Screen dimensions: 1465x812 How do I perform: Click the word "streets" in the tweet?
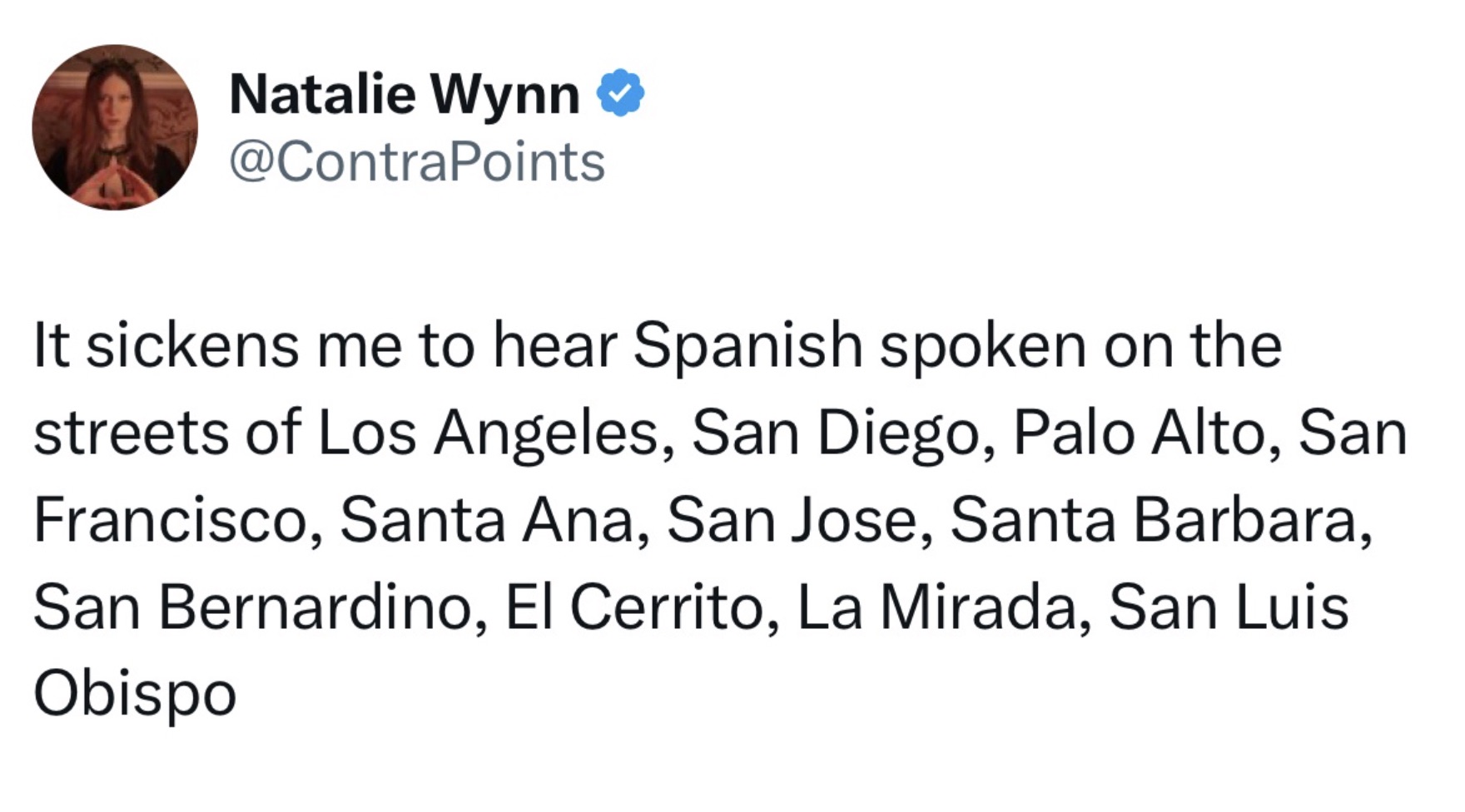point(131,433)
